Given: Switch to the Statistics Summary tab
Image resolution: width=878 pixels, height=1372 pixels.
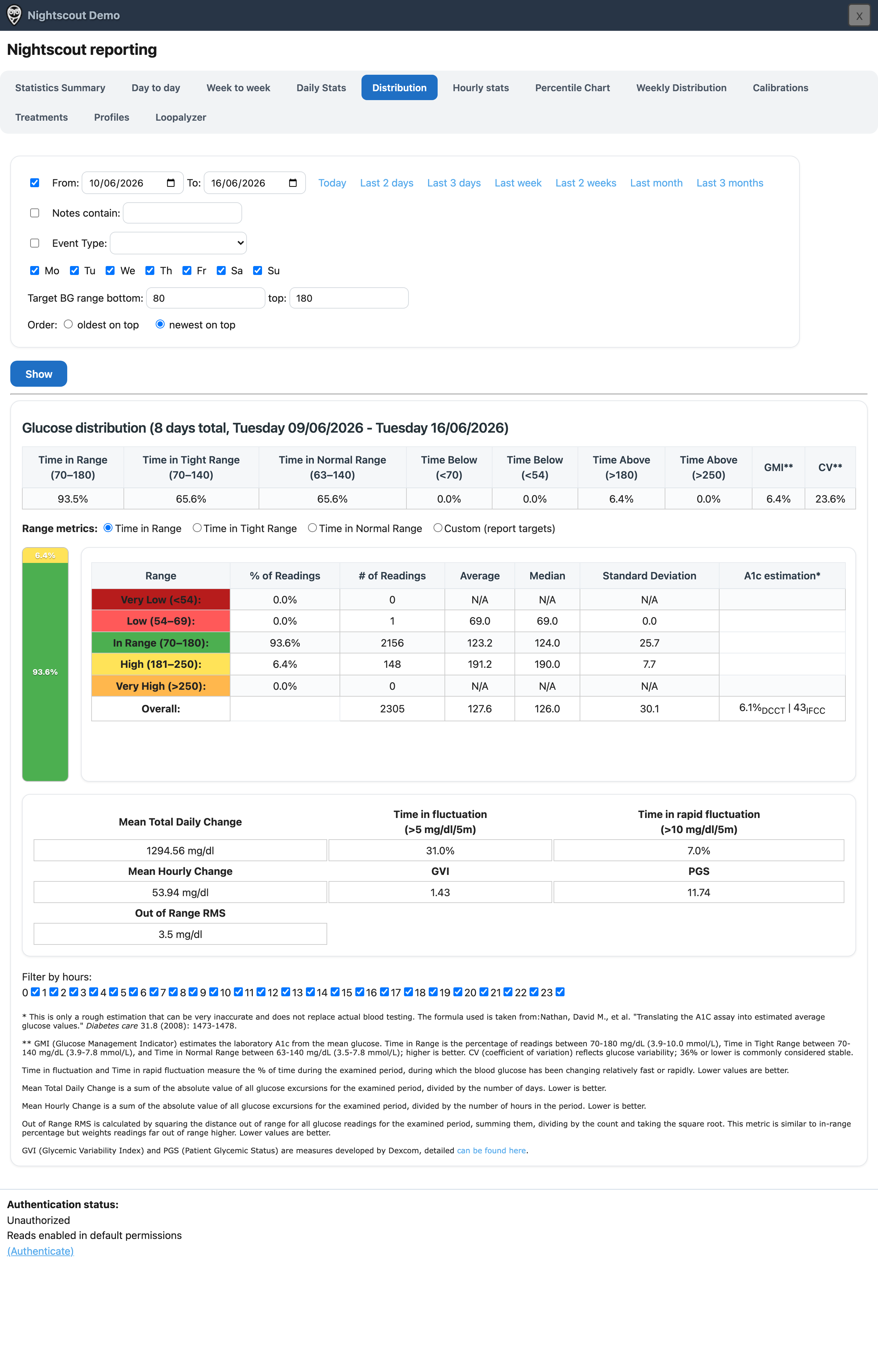Looking at the screenshot, I should [x=60, y=88].
